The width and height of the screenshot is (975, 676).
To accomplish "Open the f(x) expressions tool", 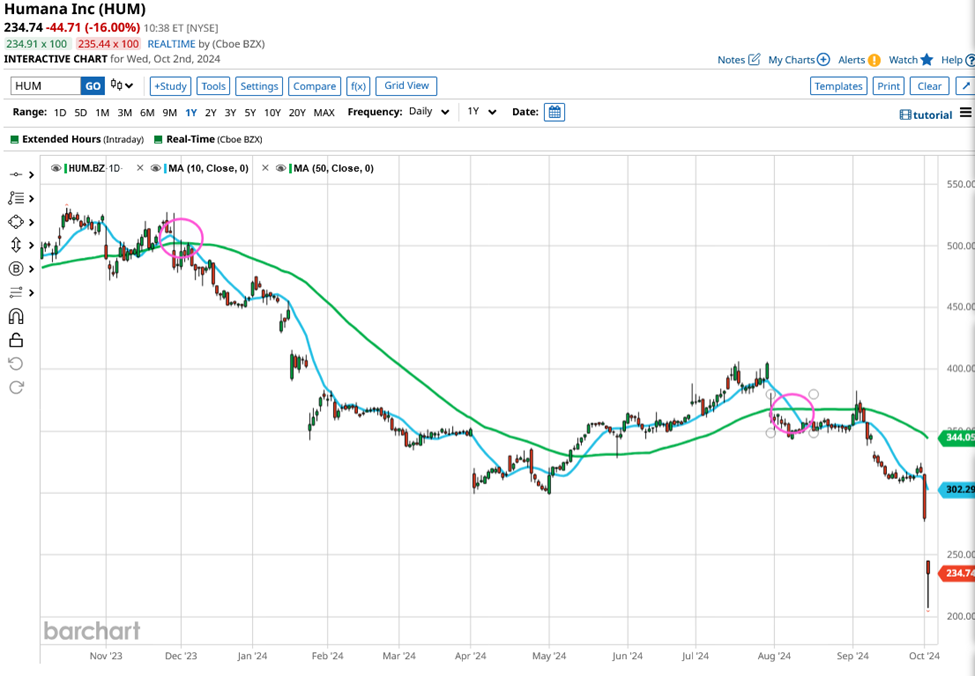I will pyautogui.click(x=358, y=86).
